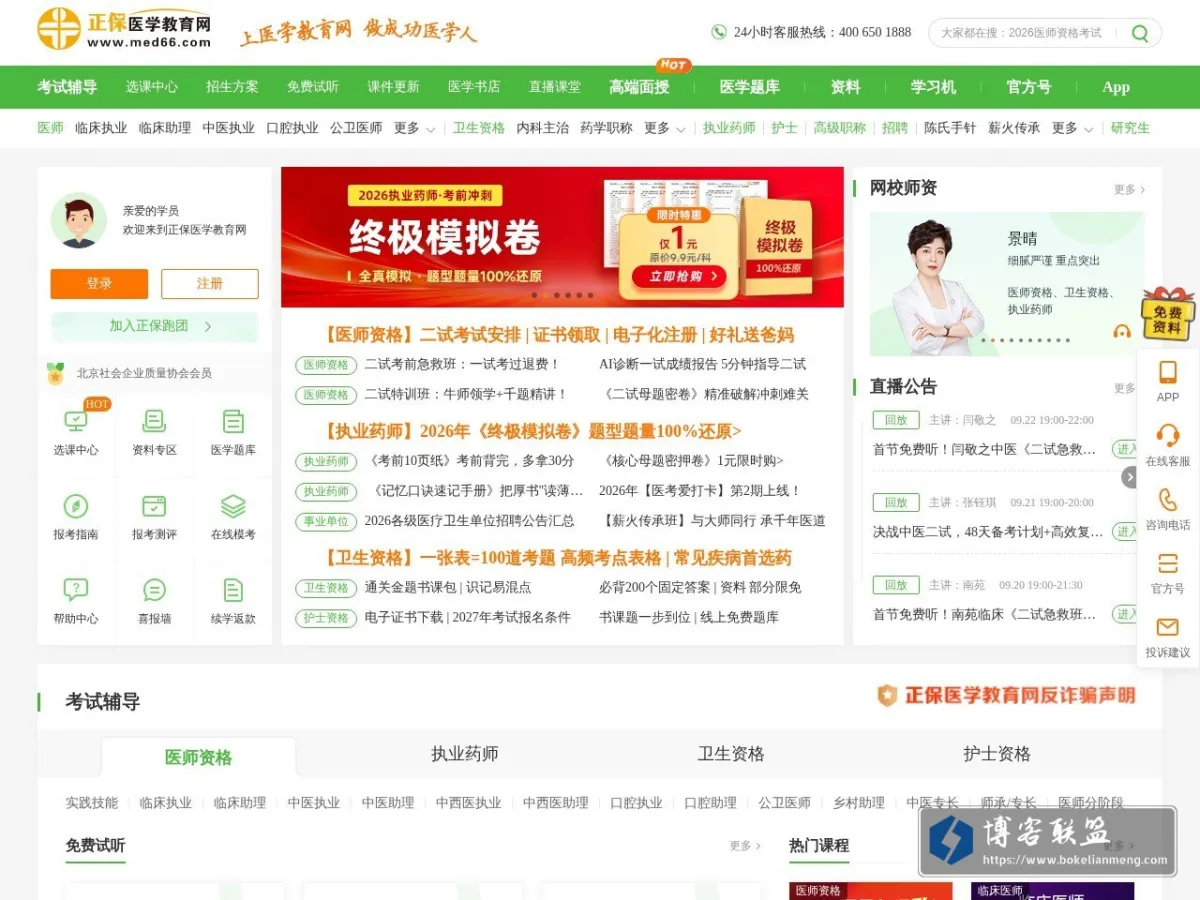1200x900 pixels.
Task: Switch to 护士资格 tab
Action: point(997,754)
